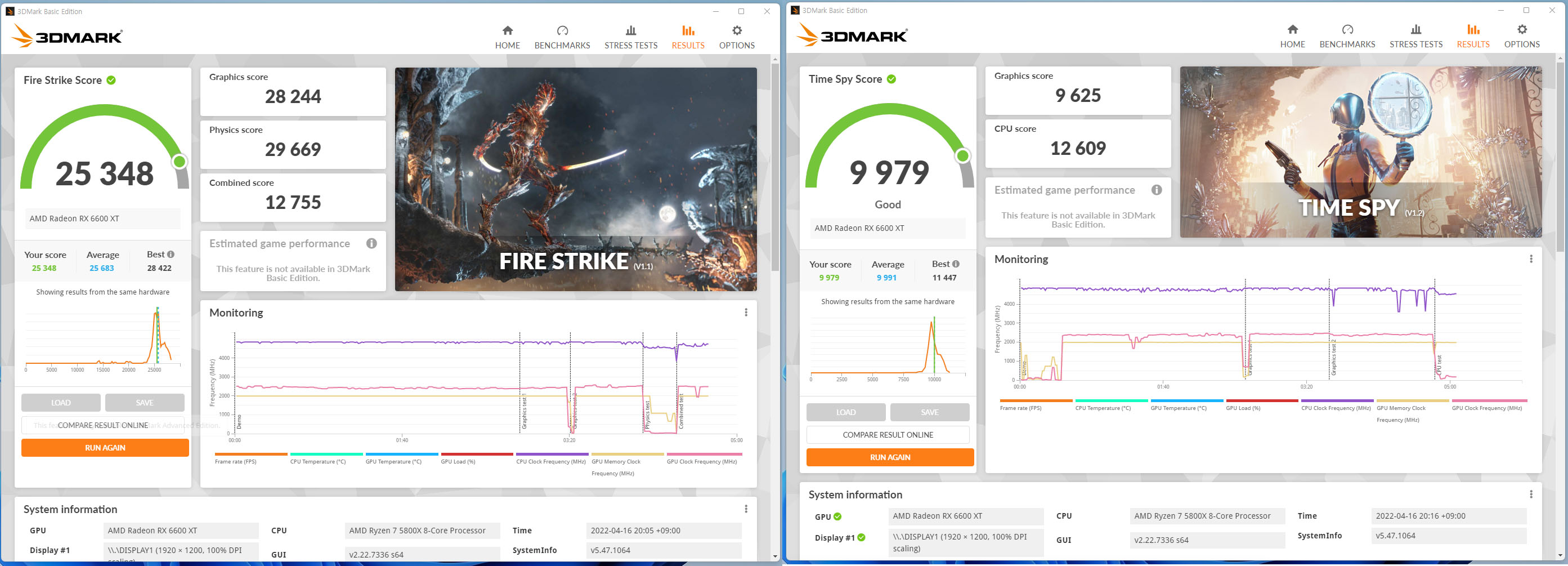Open STRESS TESTS in the Time Spy window
This screenshot has width=1568, height=566.
pos(1416,36)
